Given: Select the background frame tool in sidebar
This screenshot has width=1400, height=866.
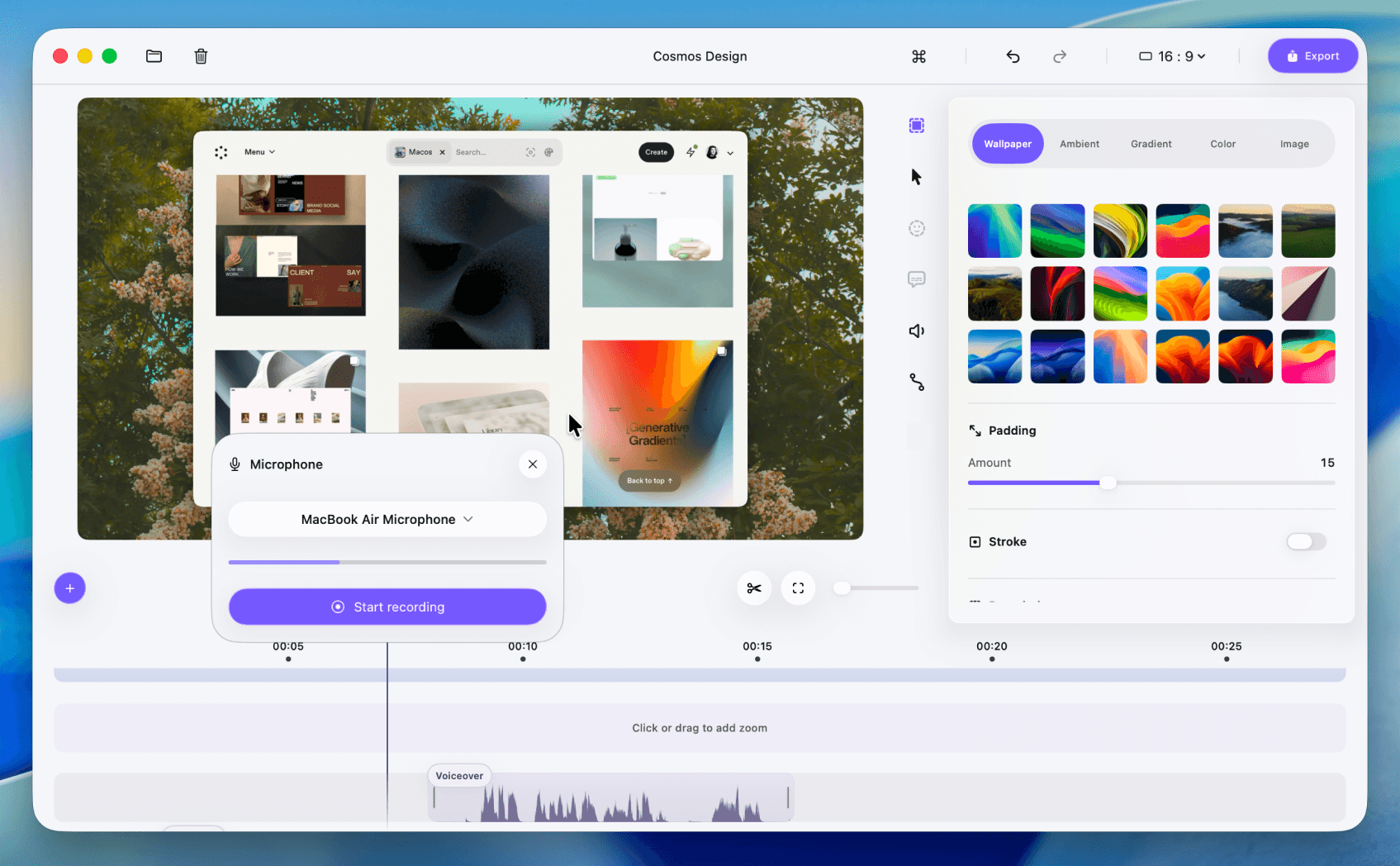Looking at the screenshot, I should (917, 125).
